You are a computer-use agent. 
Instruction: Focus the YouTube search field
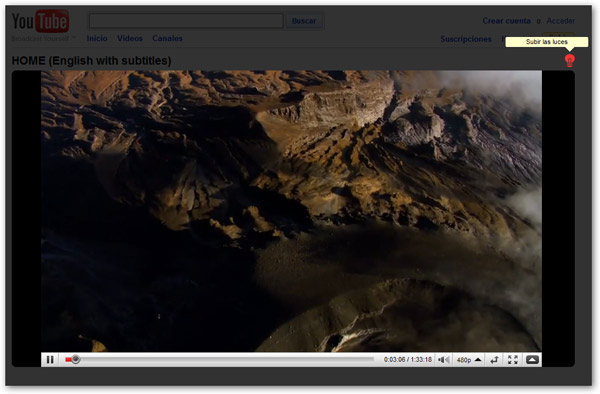tap(186, 21)
